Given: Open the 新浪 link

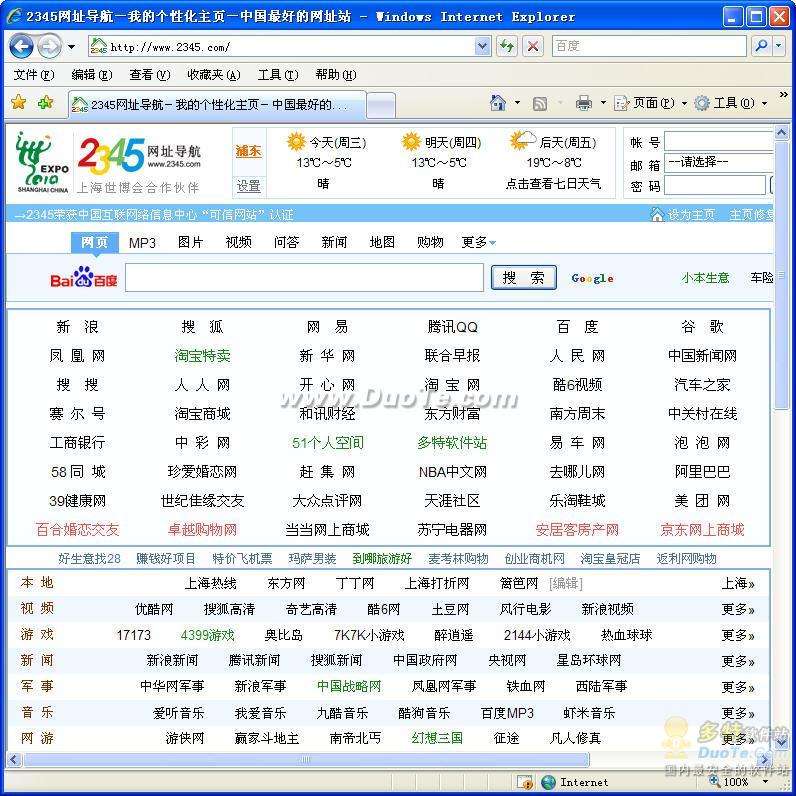Looking at the screenshot, I should pyautogui.click(x=77, y=326).
